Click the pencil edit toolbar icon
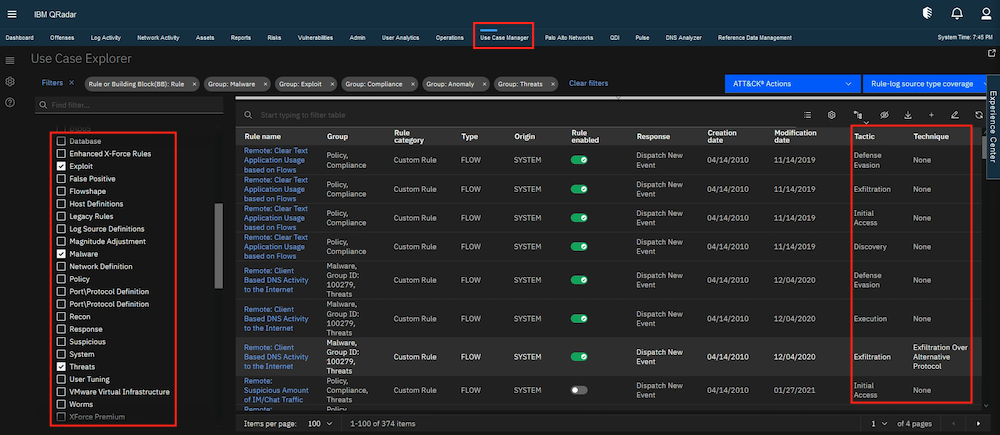 [955, 115]
